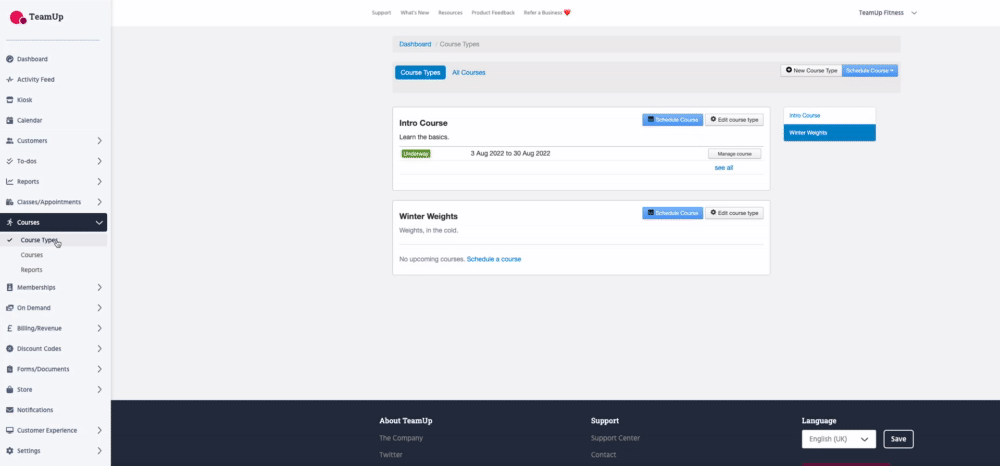The width and height of the screenshot is (1000, 466).
Task: Open the Kiosk sidebar icon
Action: point(9,100)
